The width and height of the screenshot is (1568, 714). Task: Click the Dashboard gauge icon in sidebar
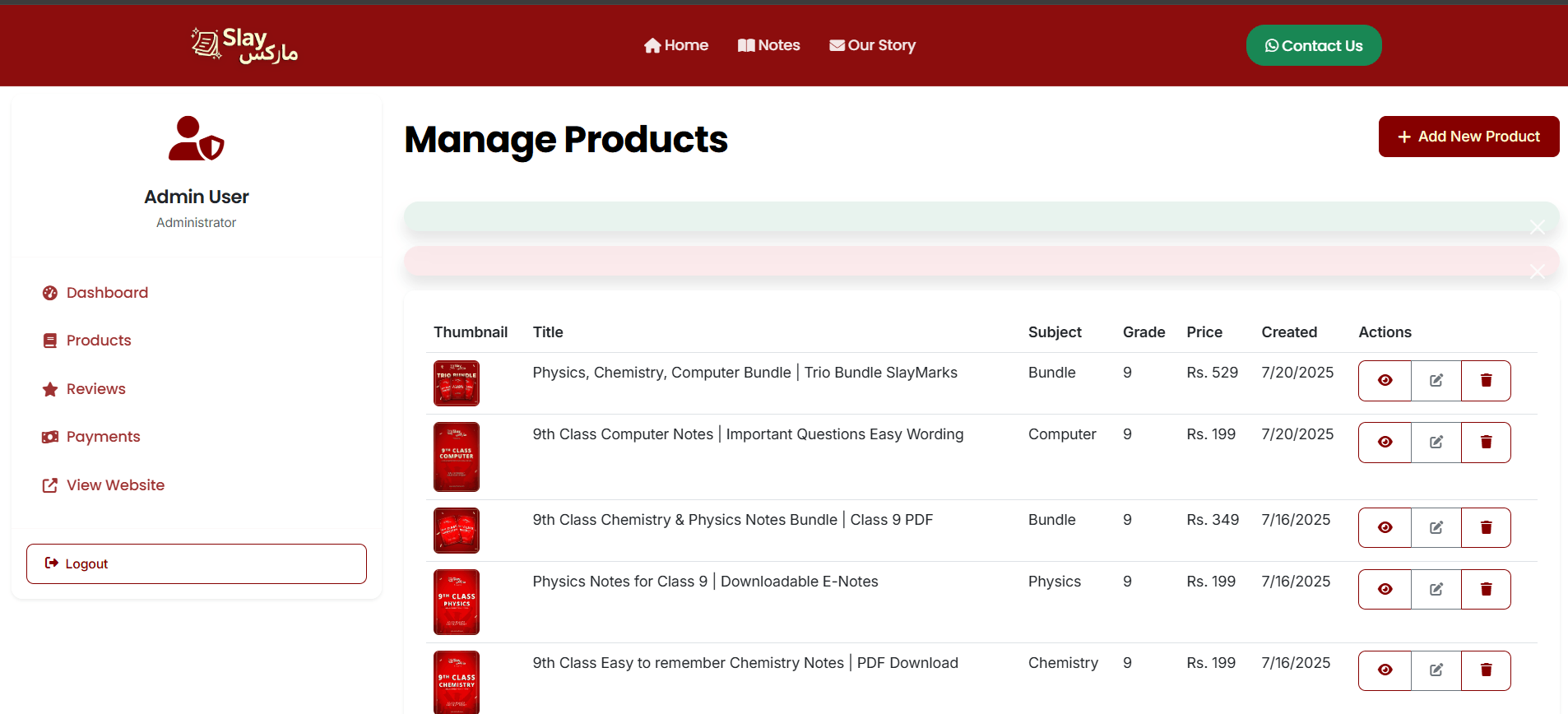50,293
